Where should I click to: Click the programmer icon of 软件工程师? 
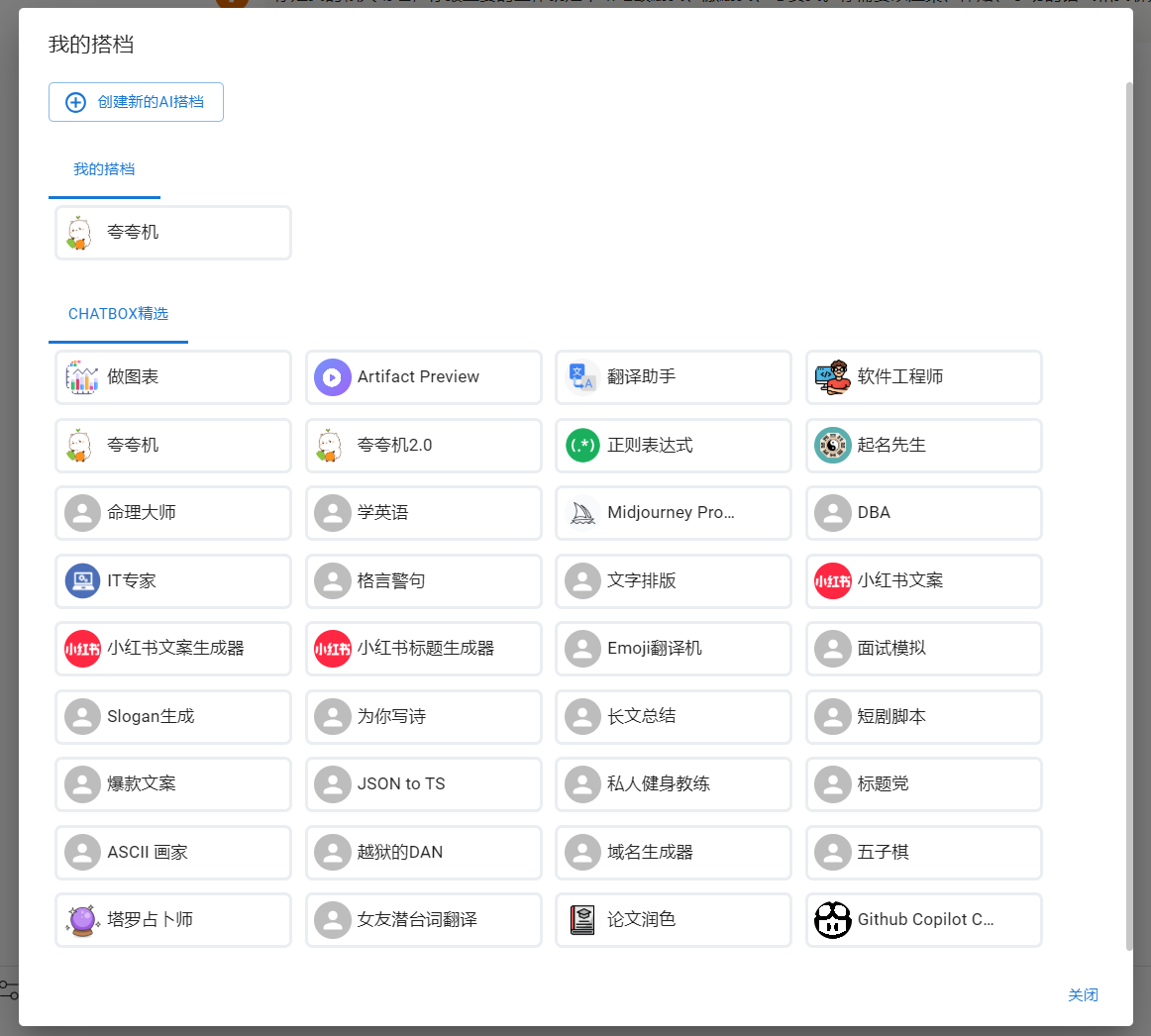[x=832, y=377]
